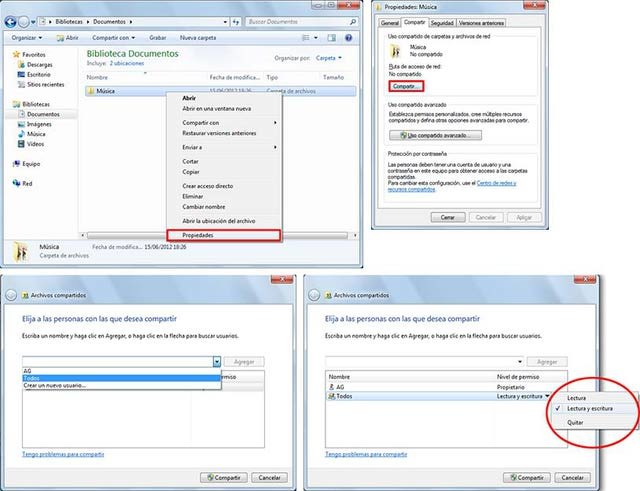Click the Cerrar button in Propiedades
This screenshot has height=491, width=640.
tap(448, 218)
